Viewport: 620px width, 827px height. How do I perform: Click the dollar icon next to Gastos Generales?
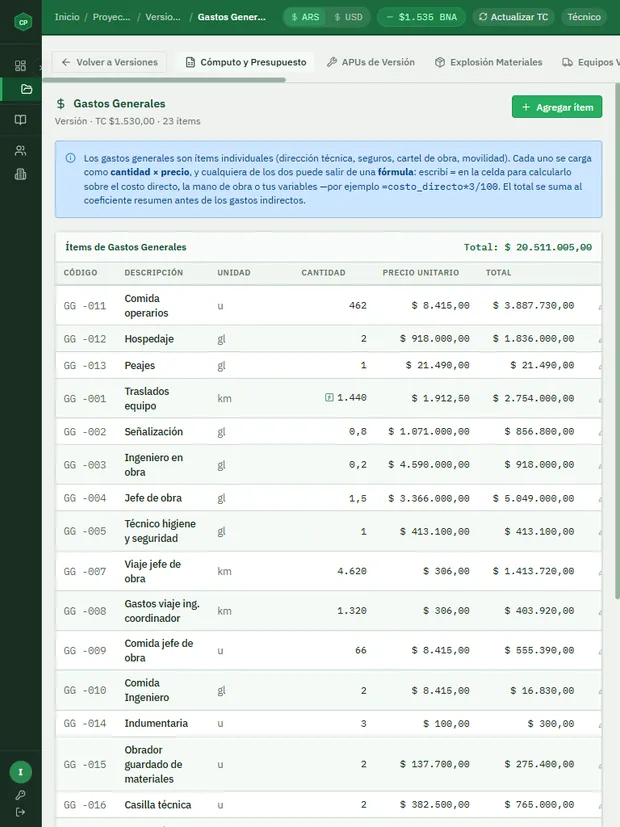pos(61,103)
